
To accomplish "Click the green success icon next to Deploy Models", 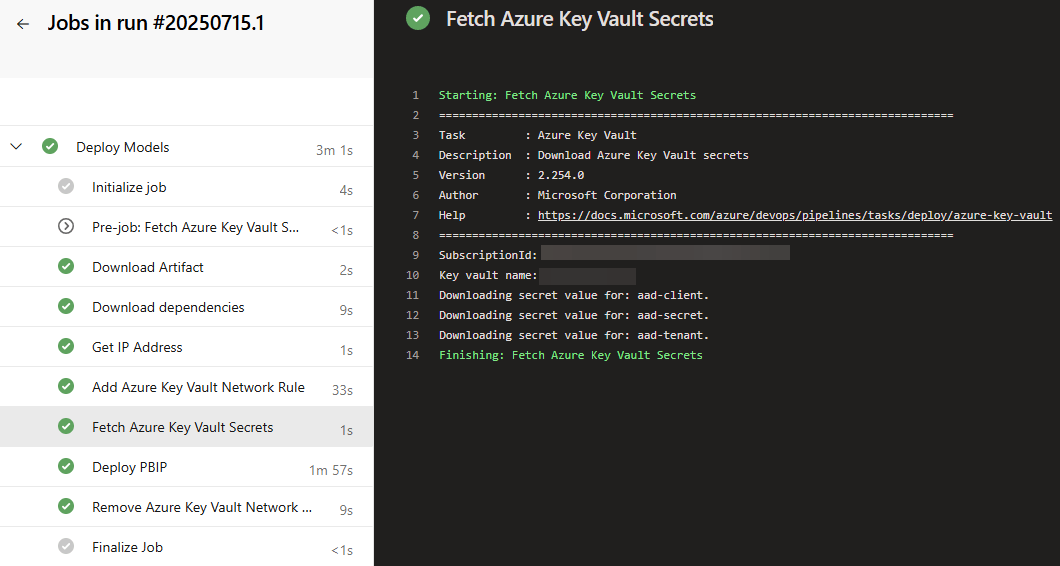I will click(50, 147).
